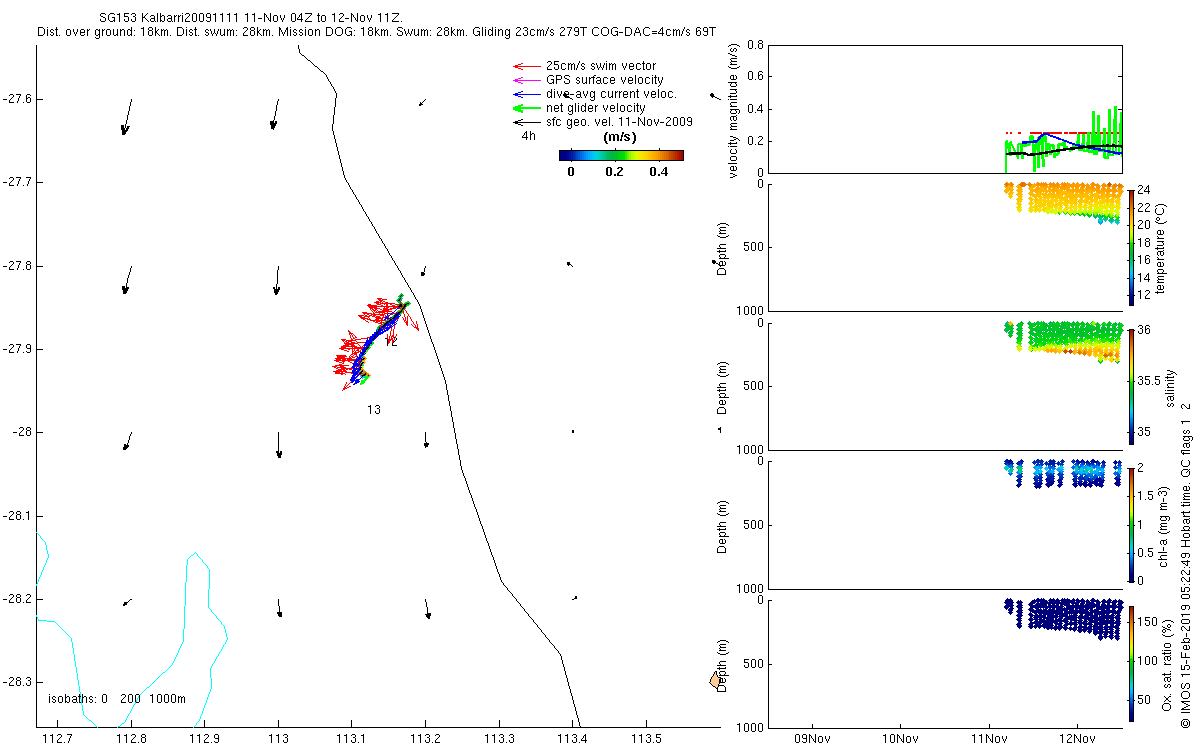1200x750 pixels.
Task: Click the longitude tick '113.5'
Action: click(x=647, y=739)
